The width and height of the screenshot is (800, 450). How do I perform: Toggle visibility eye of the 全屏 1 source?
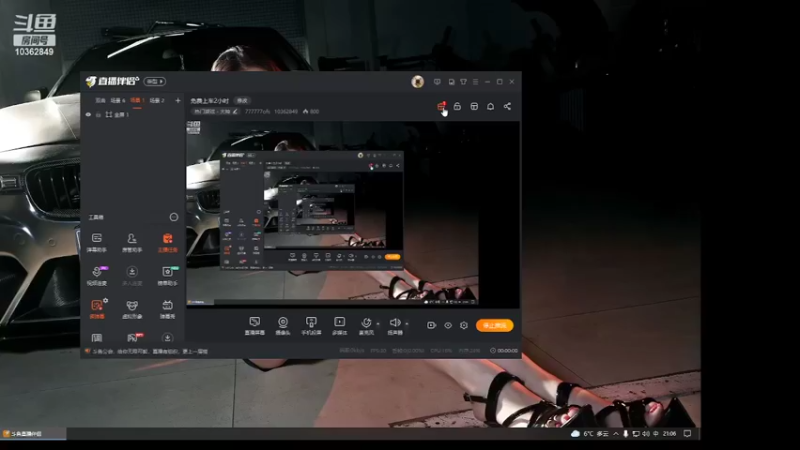[x=88, y=115]
